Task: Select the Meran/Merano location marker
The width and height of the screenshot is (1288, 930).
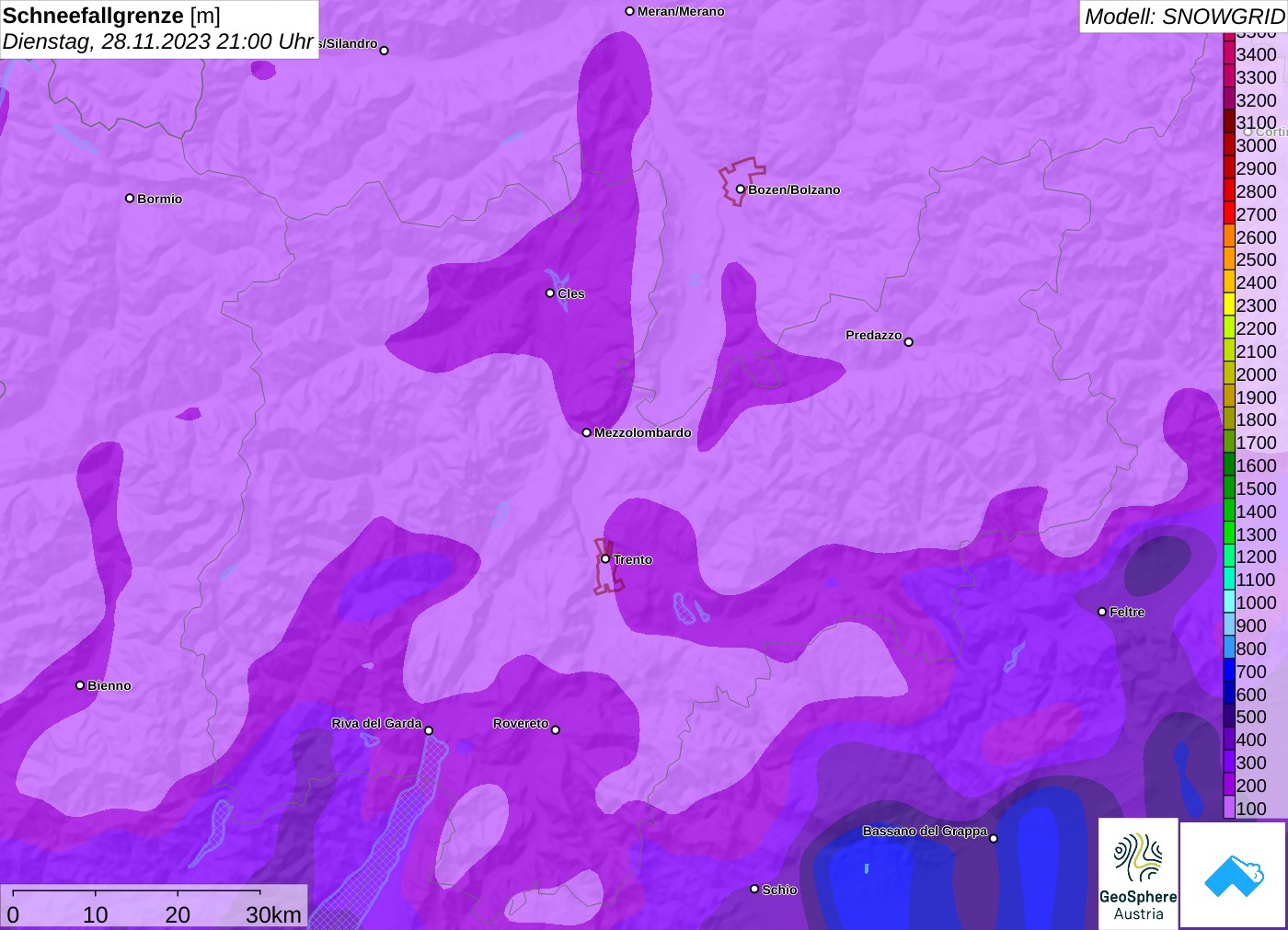Action: coord(630,11)
